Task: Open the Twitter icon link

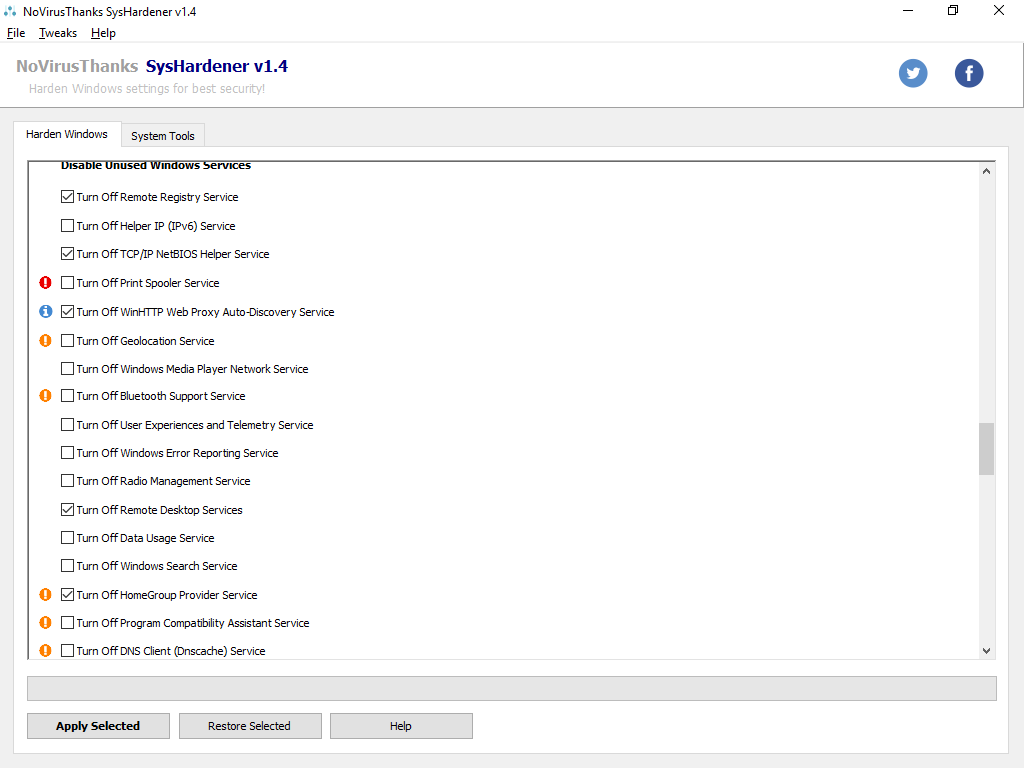Action: [912, 73]
